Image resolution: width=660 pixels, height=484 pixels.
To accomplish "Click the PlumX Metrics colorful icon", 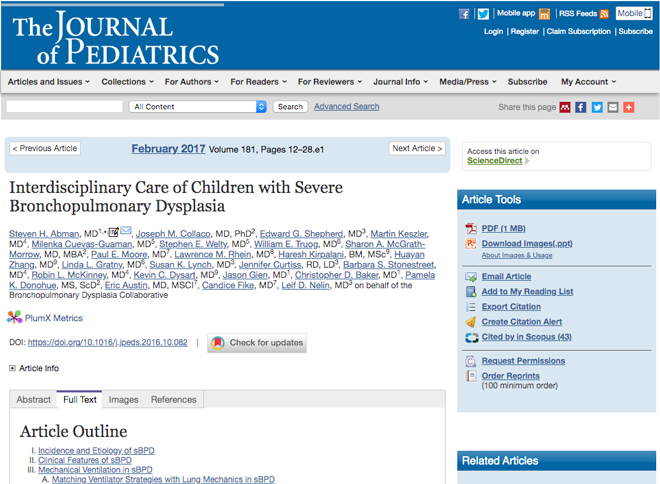I will [x=14, y=317].
